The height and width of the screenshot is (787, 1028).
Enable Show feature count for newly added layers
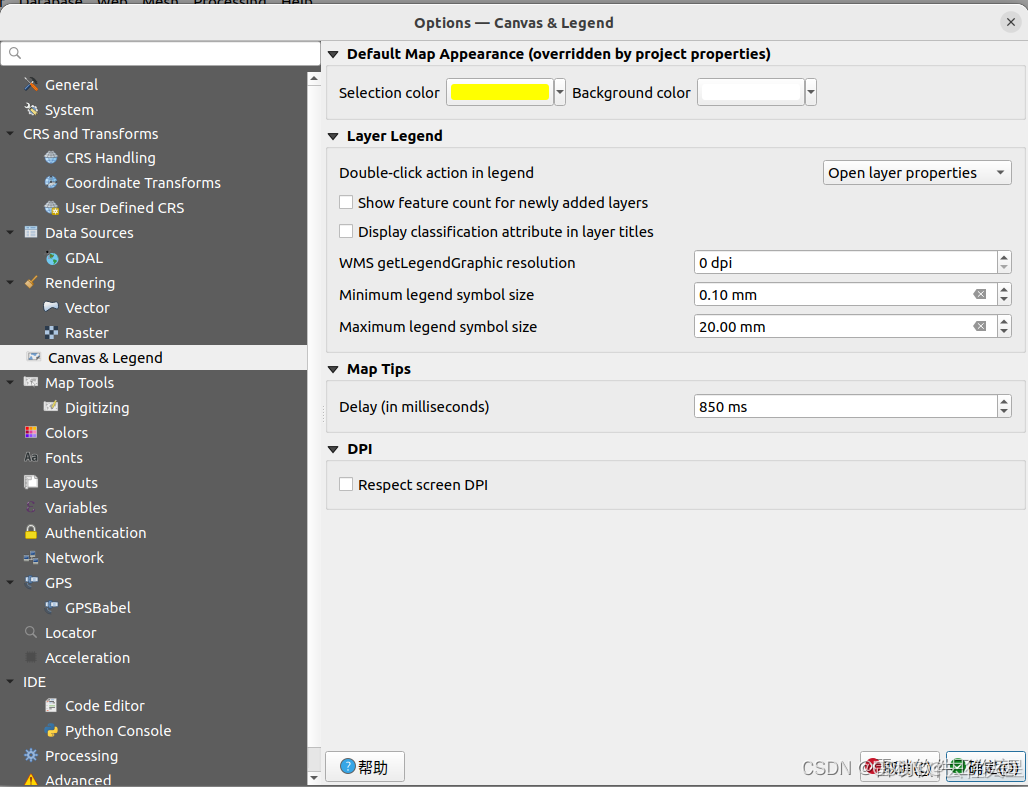coord(346,203)
